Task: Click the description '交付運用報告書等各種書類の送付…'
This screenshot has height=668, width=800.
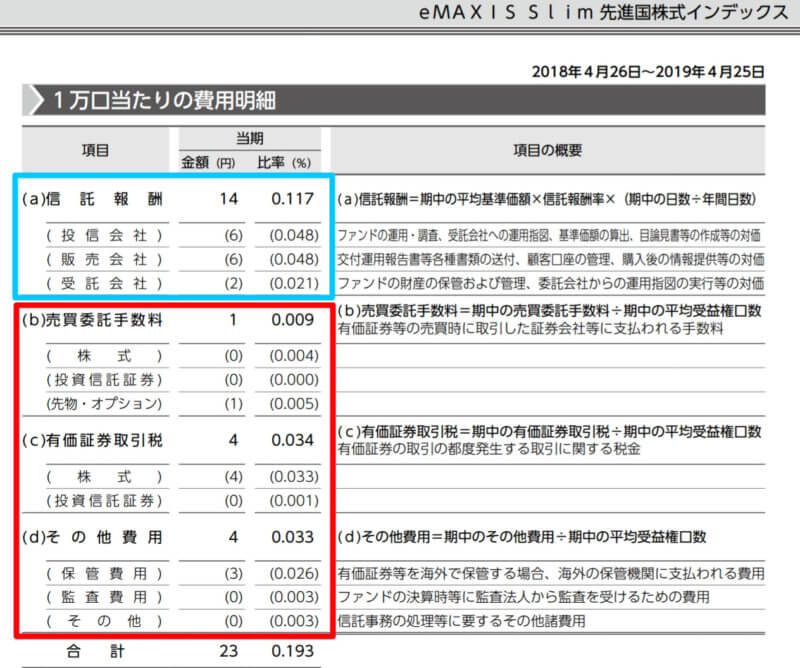Action: 551,259
